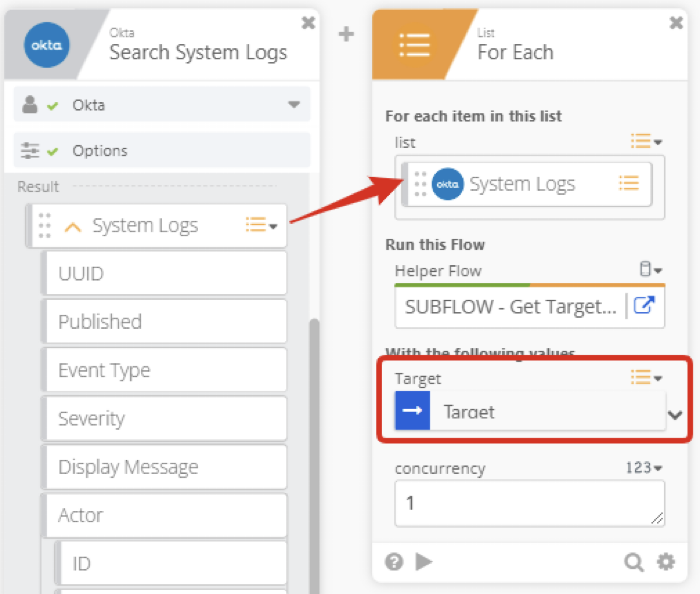Click the Okta logo on Search System Logs card
Image resolution: width=700 pixels, height=594 pixels.
tap(46, 45)
